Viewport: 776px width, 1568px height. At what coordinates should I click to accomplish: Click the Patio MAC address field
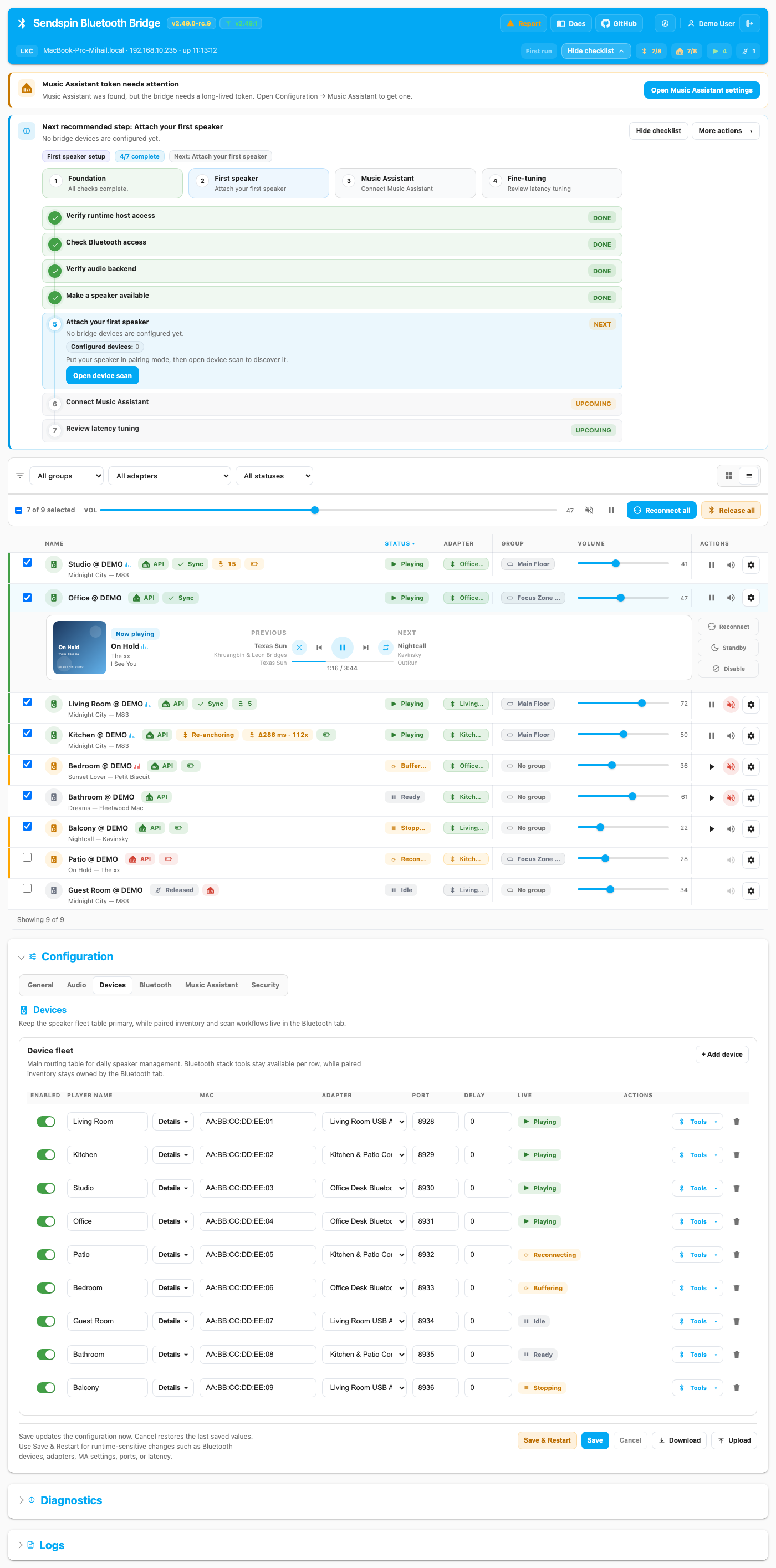point(257,1255)
